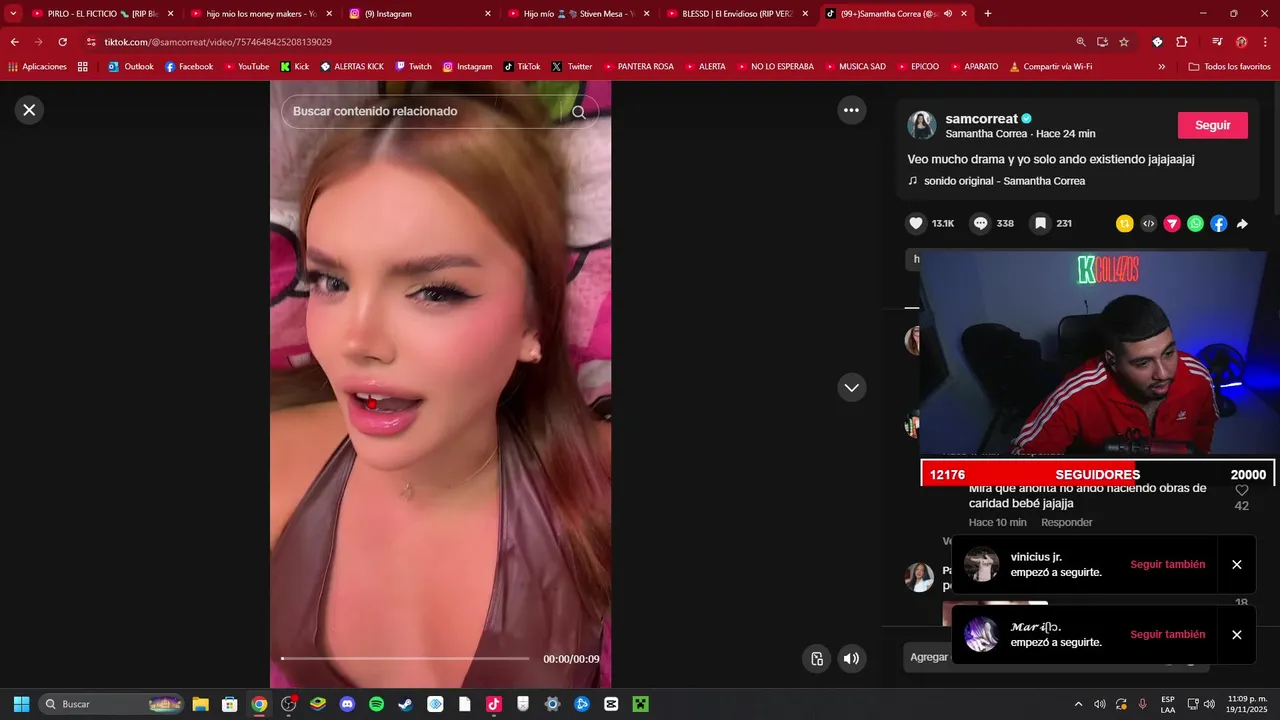Viewport: 1280px width, 720px height.
Task: Expand hidden bookmarks with double chevron
Action: click(1161, 67)
